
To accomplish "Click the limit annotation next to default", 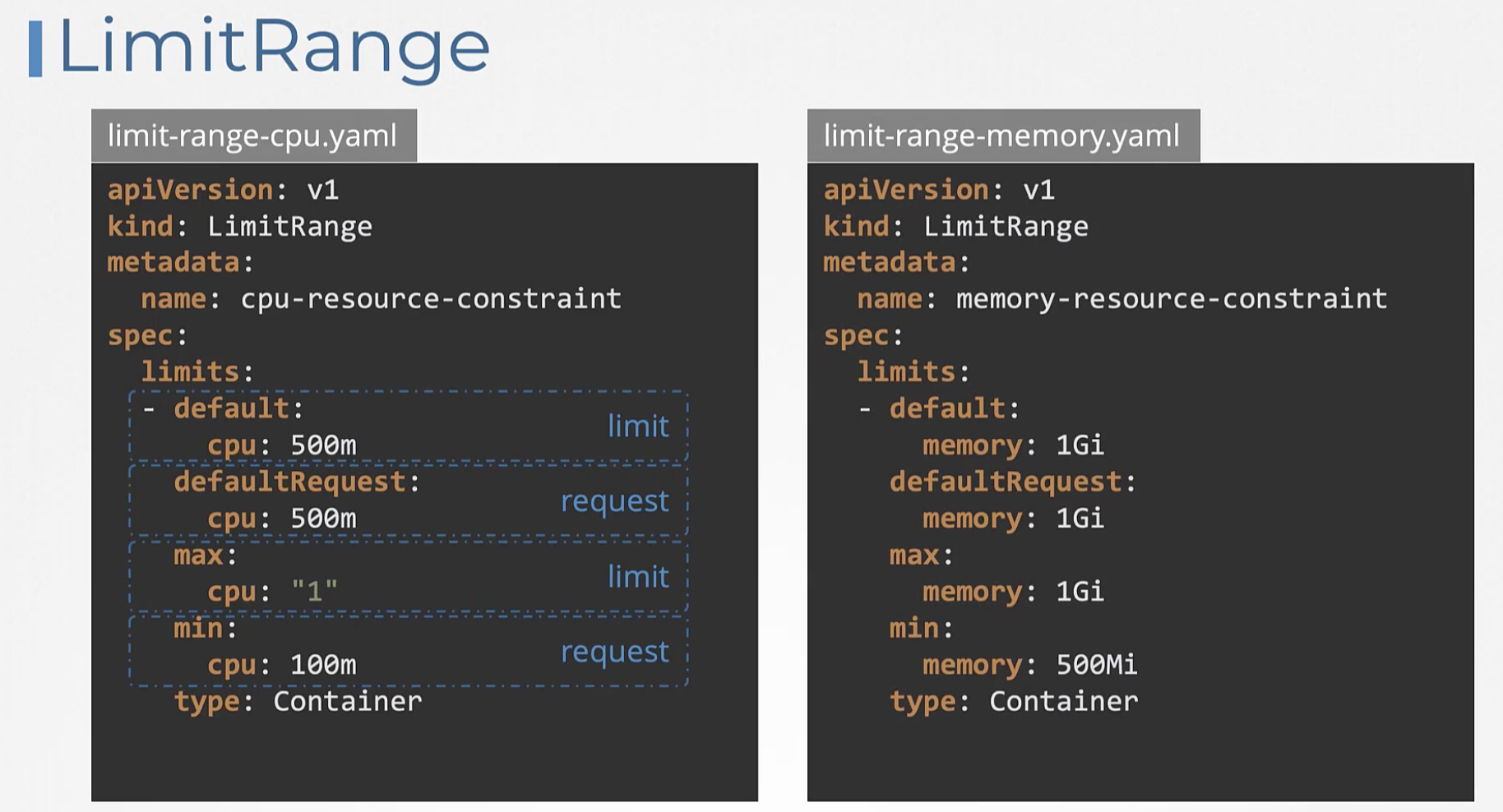I will (638, 426).
